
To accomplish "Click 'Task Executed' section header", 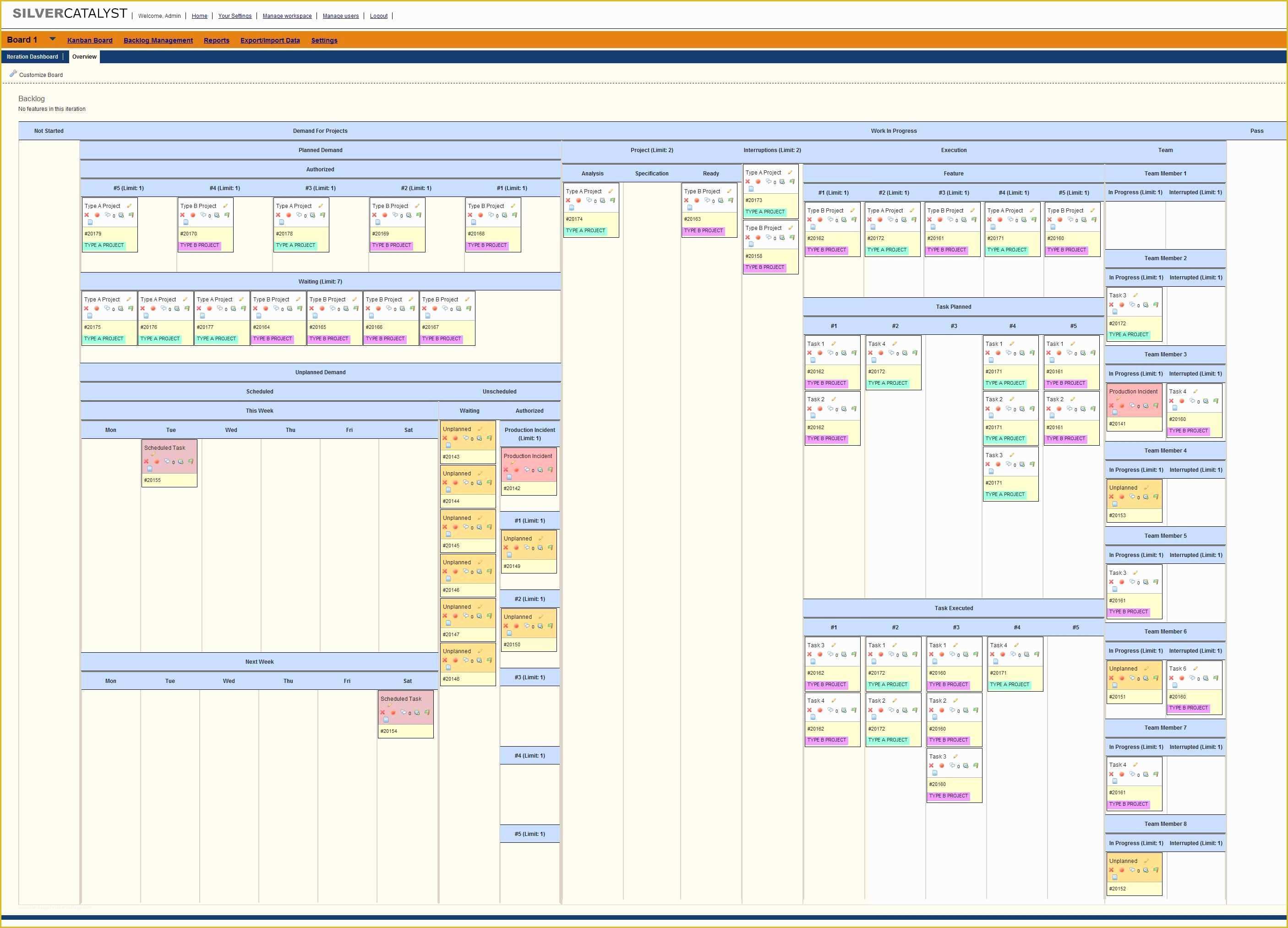I will click(x=954, y=608).
